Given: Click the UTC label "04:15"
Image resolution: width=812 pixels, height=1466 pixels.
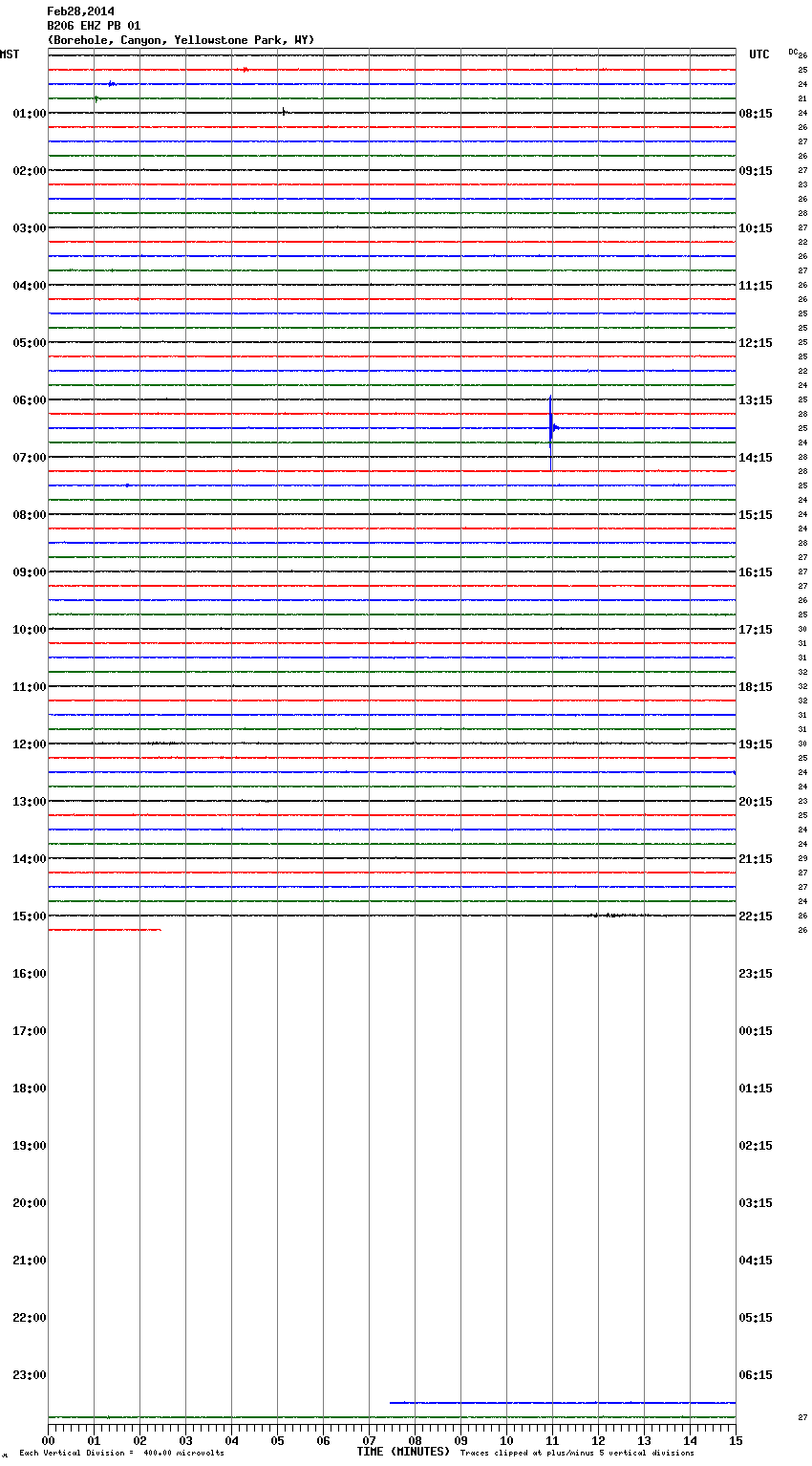Looking at the screenshot, I should click(x=756, y=1261).
